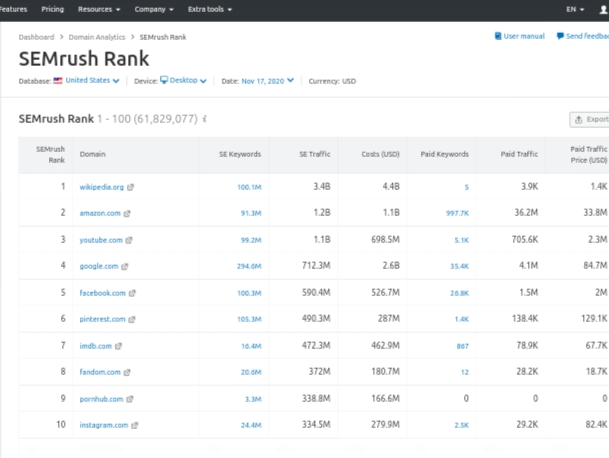Open the Pricing menu item
This screenshot has width=609, height=458.
pos(52,9)
